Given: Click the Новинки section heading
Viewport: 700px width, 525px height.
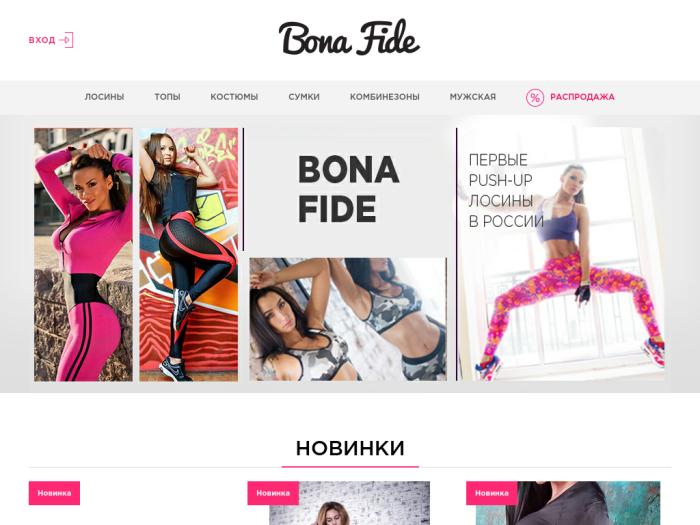Looking at the screenshot, I should coord(350,448).
